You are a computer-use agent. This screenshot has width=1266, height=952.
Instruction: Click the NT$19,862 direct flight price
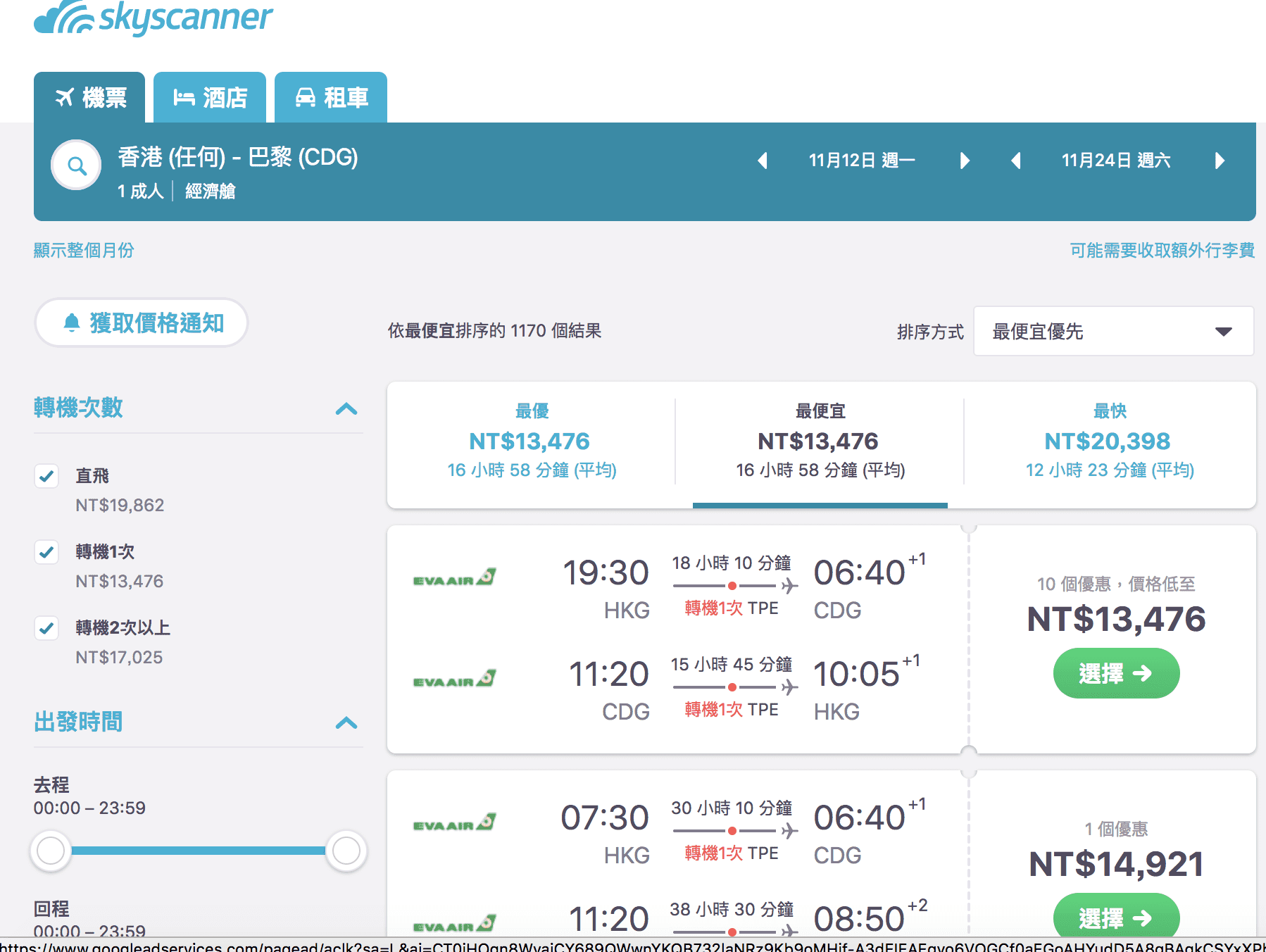[x=120, y=505]
